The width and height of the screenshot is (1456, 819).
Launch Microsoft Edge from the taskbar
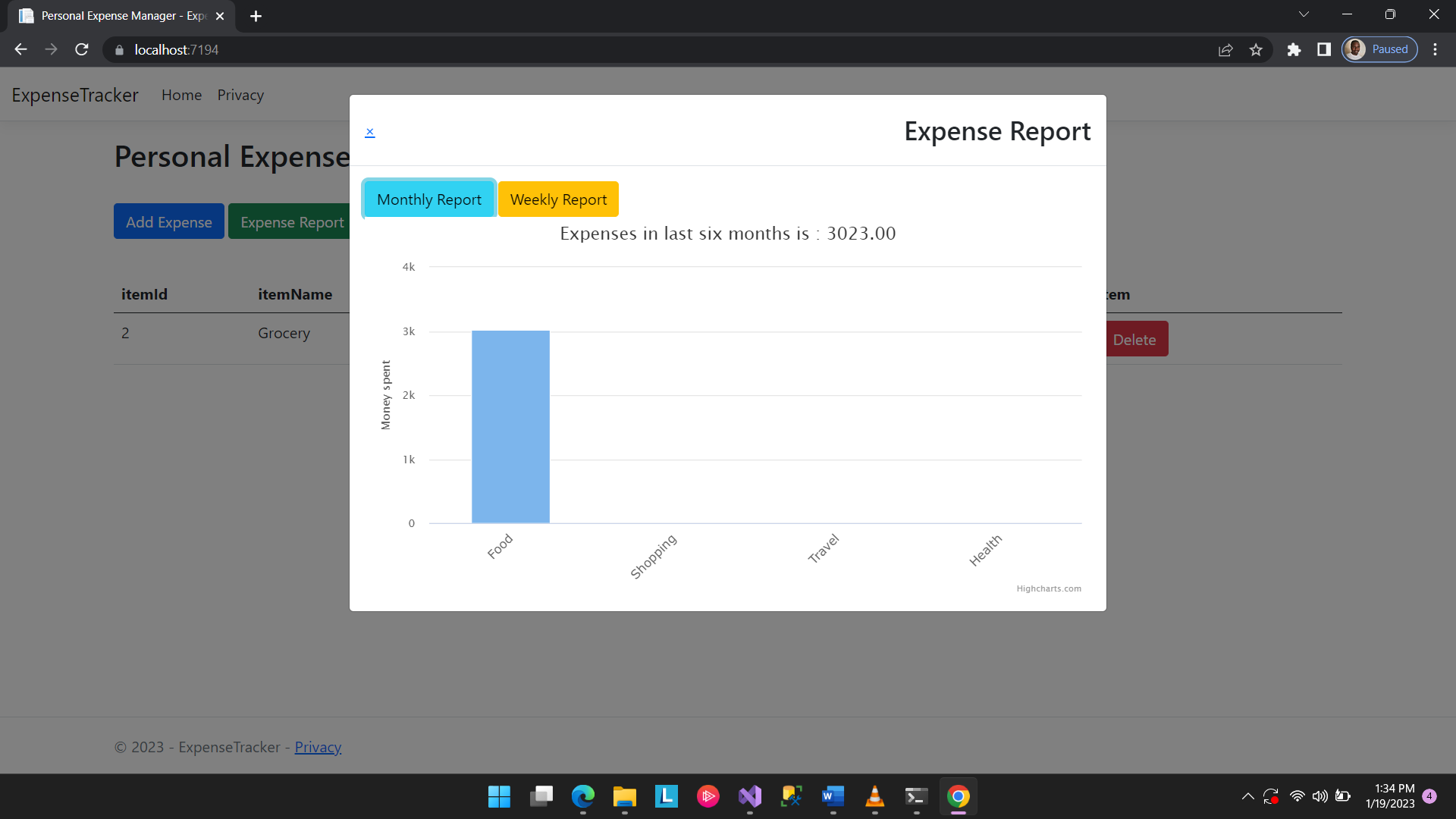click(582, 796)
